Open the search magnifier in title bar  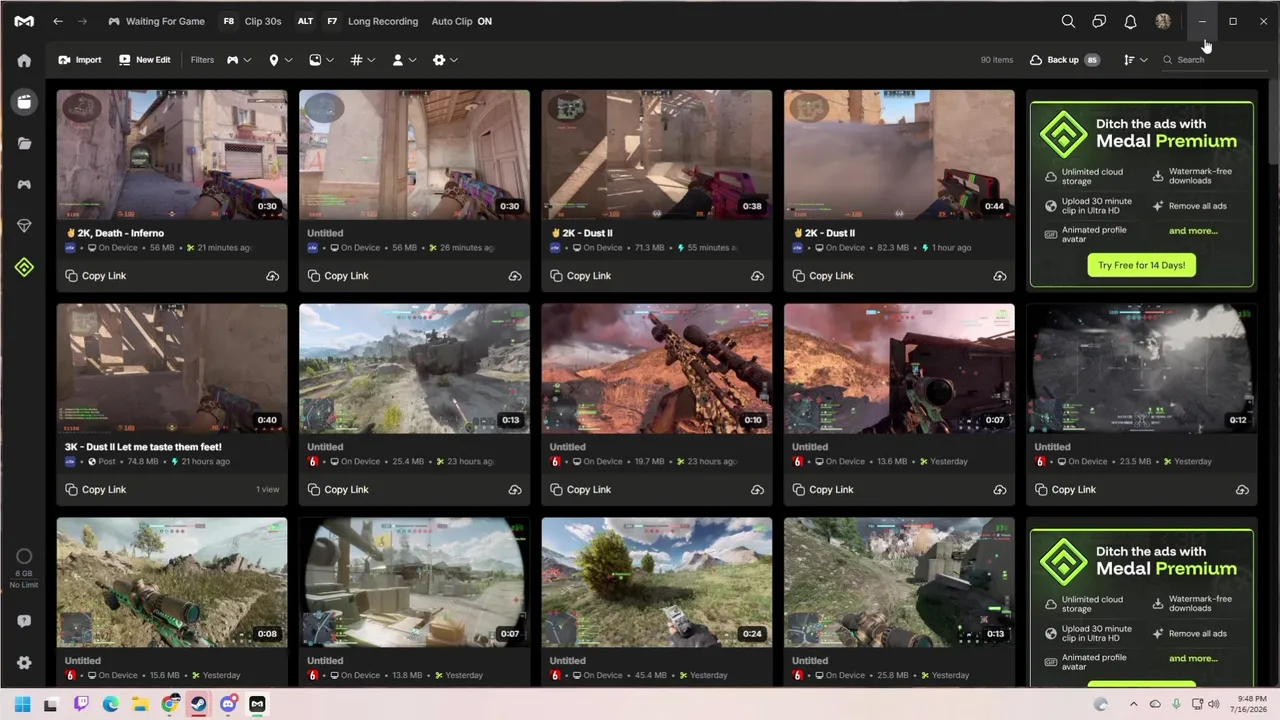pyautogui.click(x=1068, y=21)
